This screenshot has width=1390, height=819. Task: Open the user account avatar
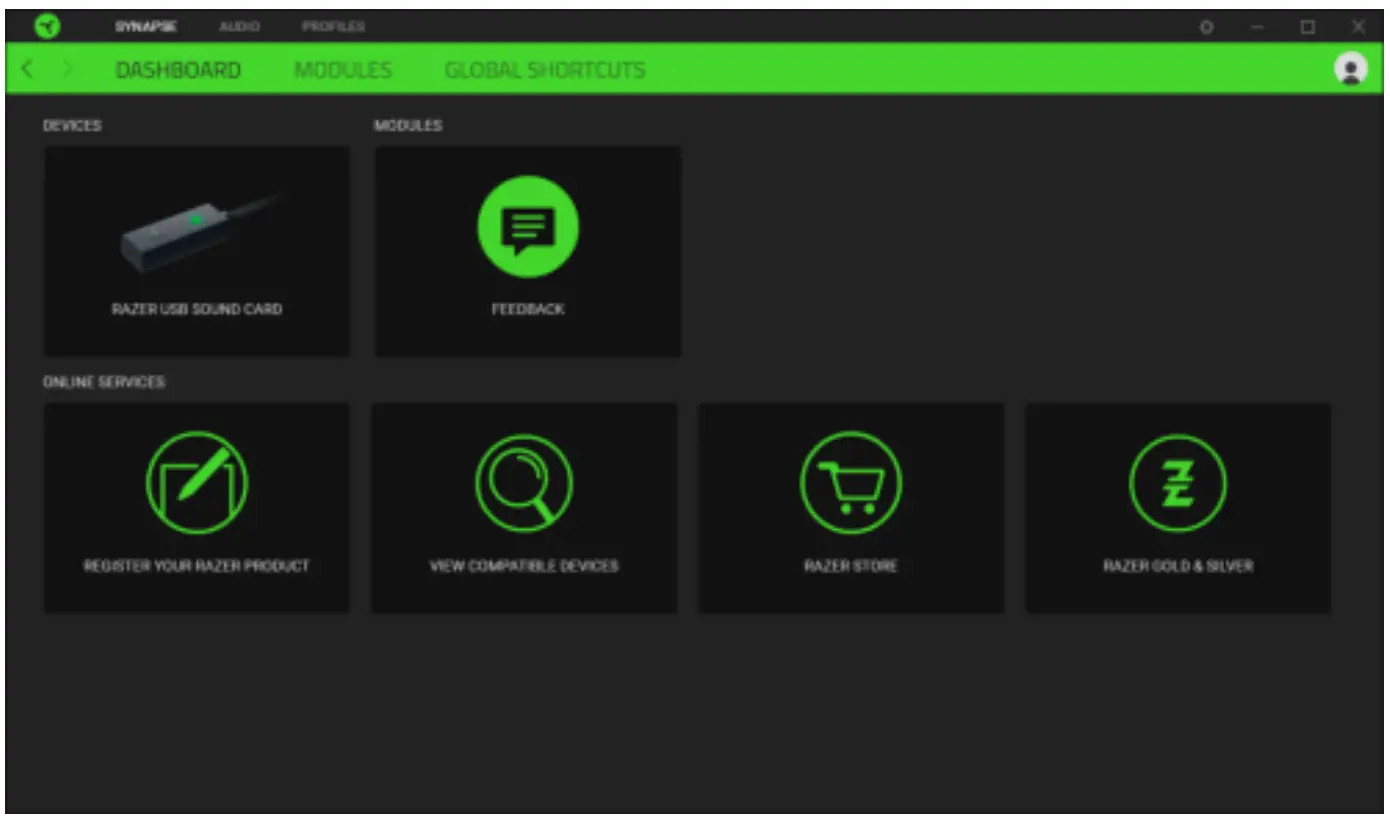point(1351,69)
